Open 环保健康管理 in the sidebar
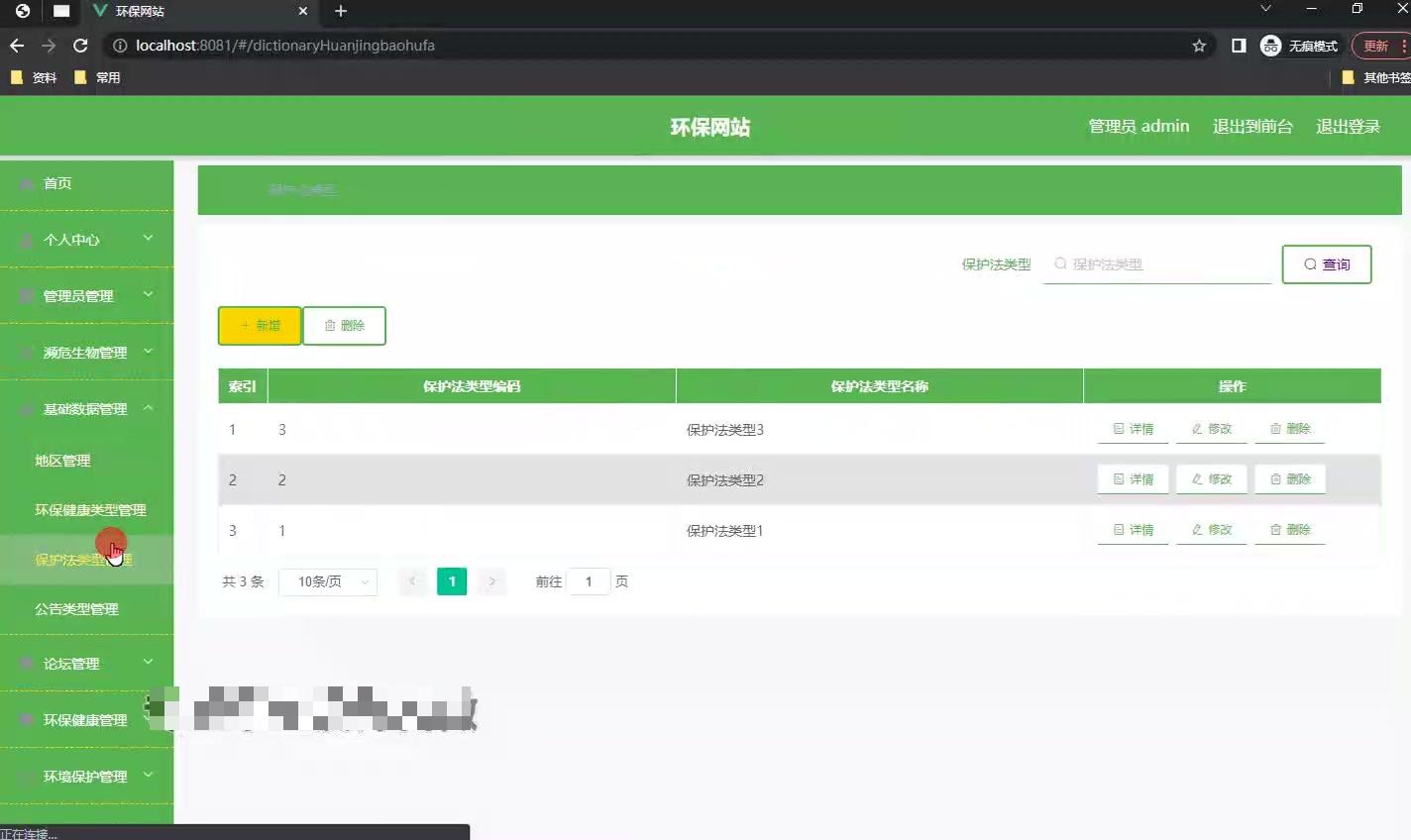This screenshot has width=1411, height=840. click(86, 720)
